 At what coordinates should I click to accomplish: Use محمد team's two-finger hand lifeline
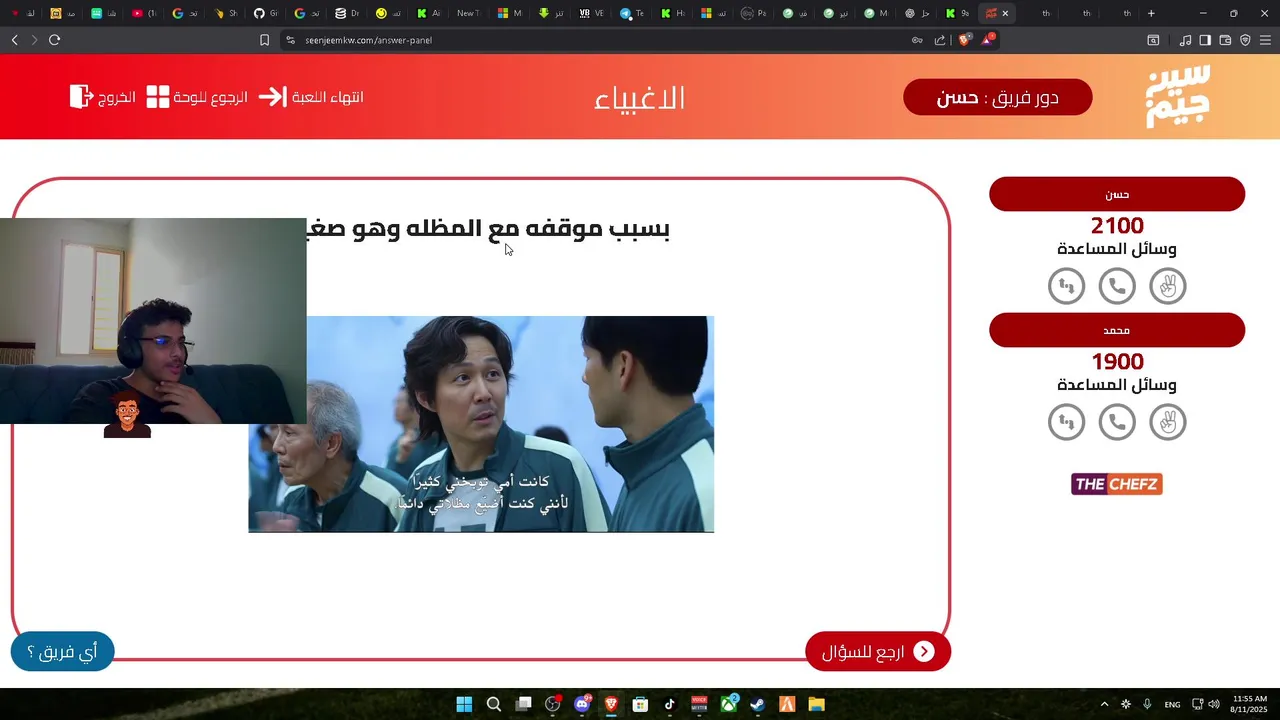pyautogui.click(x=1167, y=422)
